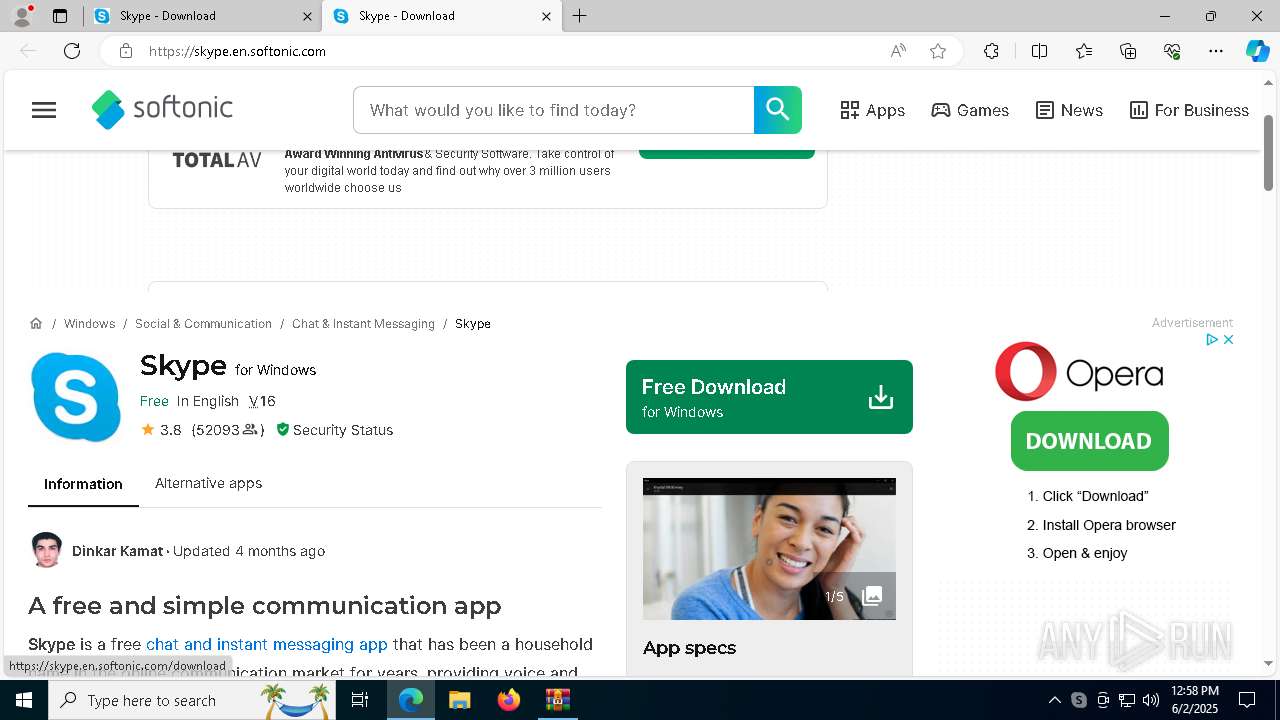The height and width of the screenshot is (720, 1280).
Task: Click the Free Download for Windows button
Action: tap(769, 397)
